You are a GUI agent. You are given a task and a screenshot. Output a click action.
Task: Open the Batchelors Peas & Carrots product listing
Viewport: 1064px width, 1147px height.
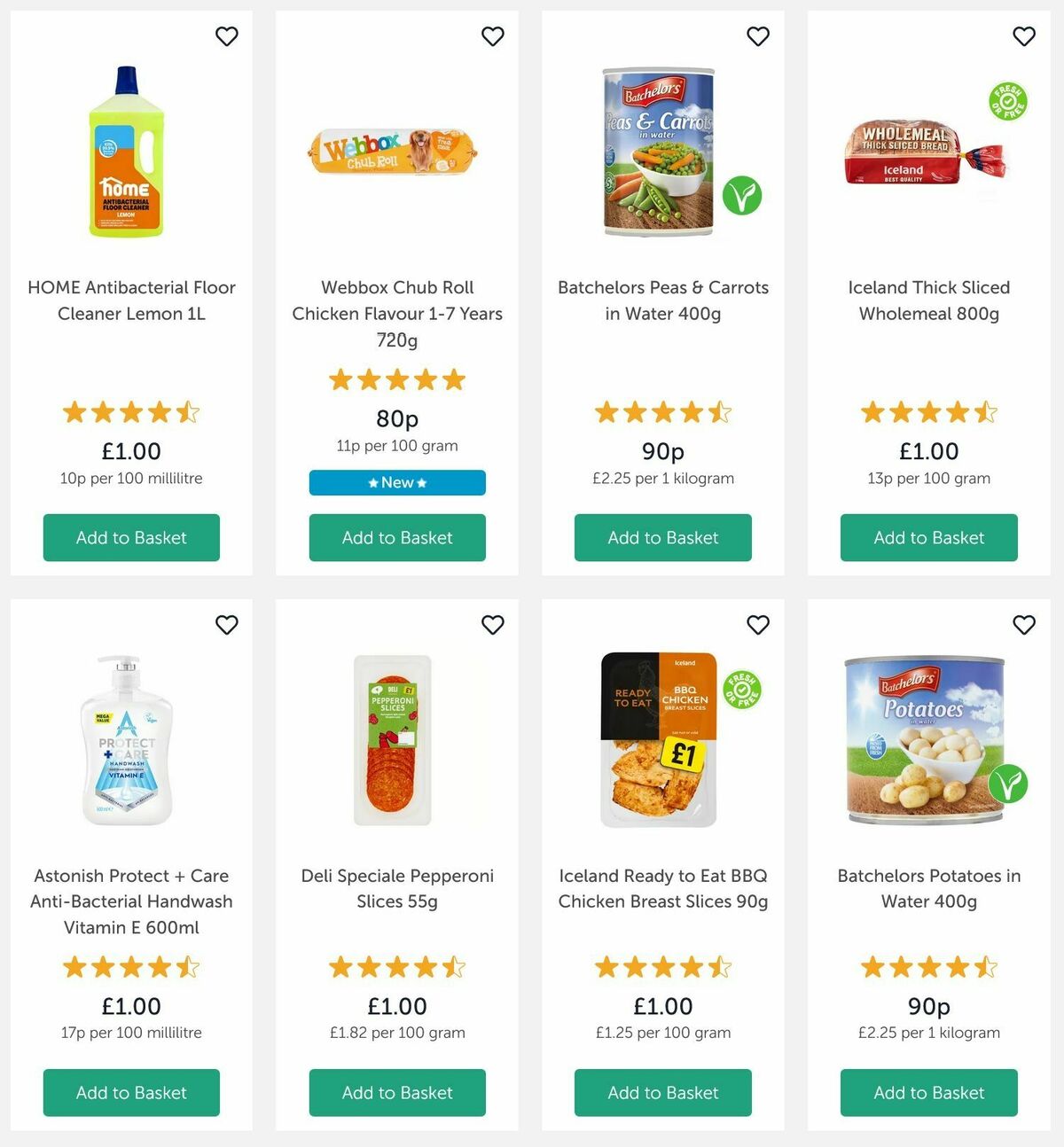coord(662,300)
